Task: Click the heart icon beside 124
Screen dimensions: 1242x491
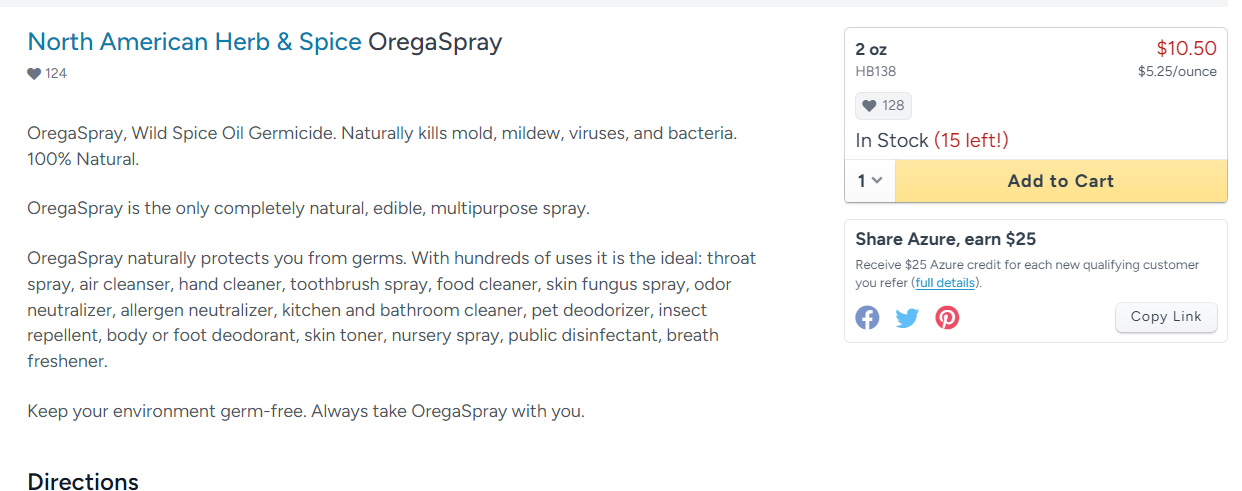Action: [34, 74]
